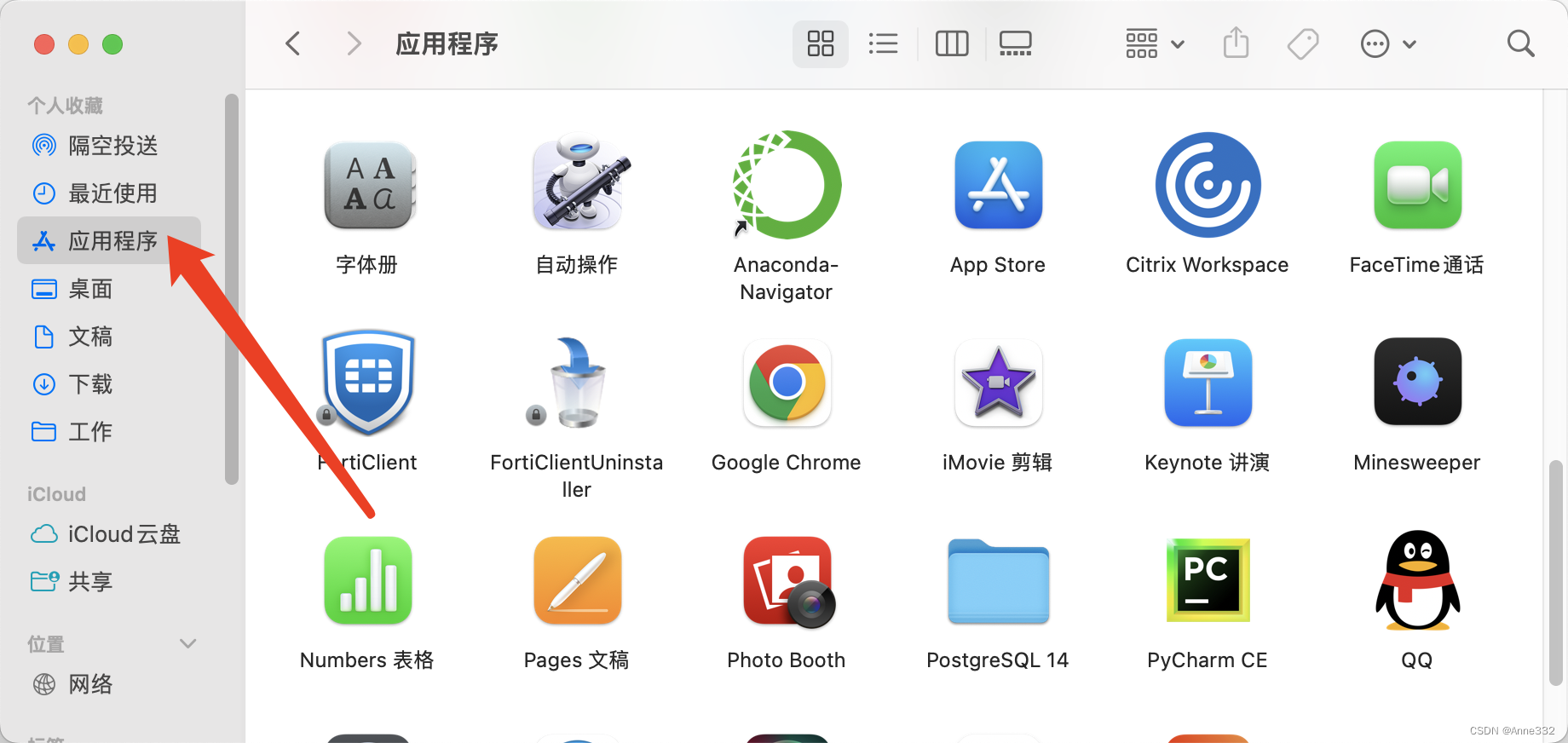Launch Anaconda-Navigator from its green ring icon
Image resolution: width=1568 pixels, height=743 pixels.
pyautogui.click(x=787, y=185)
